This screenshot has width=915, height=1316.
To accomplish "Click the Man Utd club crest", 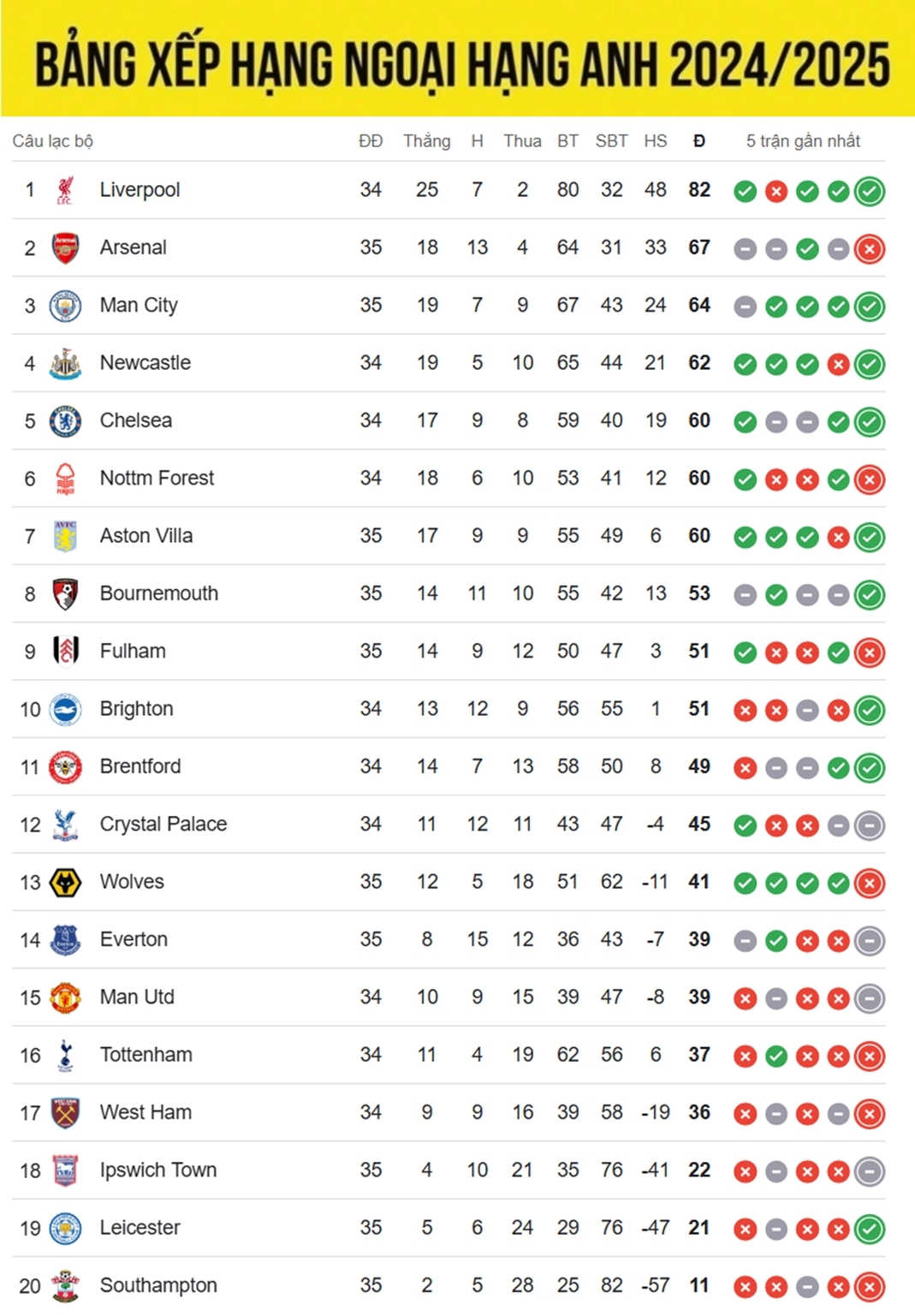I will pos(65,997).
